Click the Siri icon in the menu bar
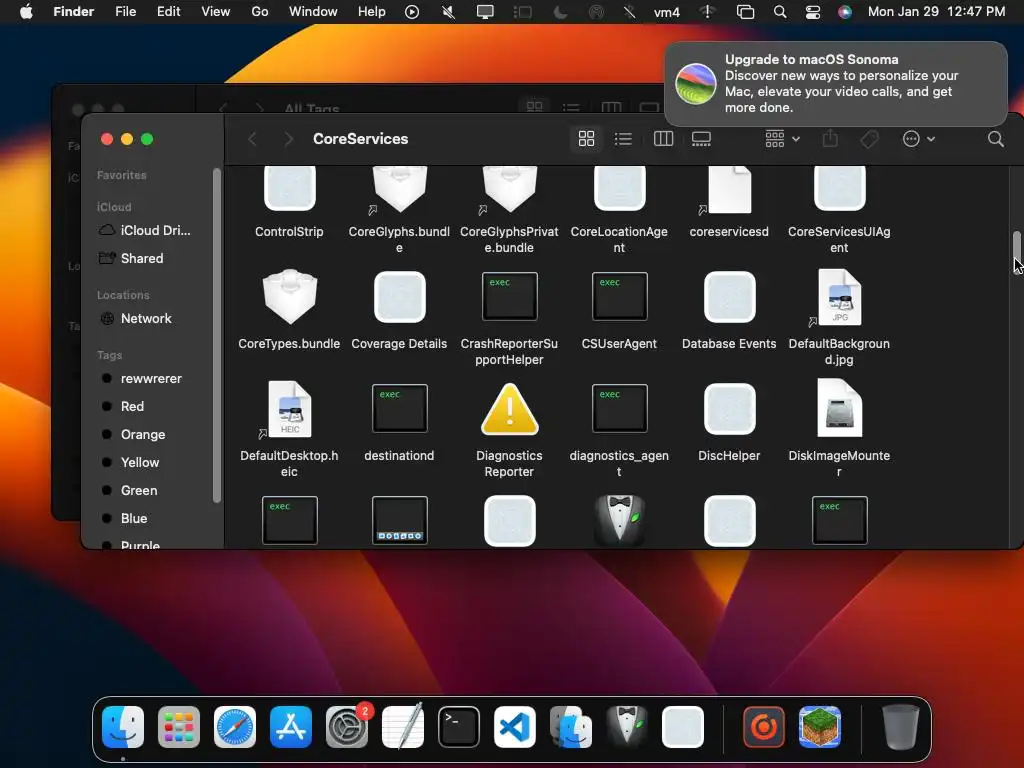This screenshot has width=1024, height=768. click(844, 12)
